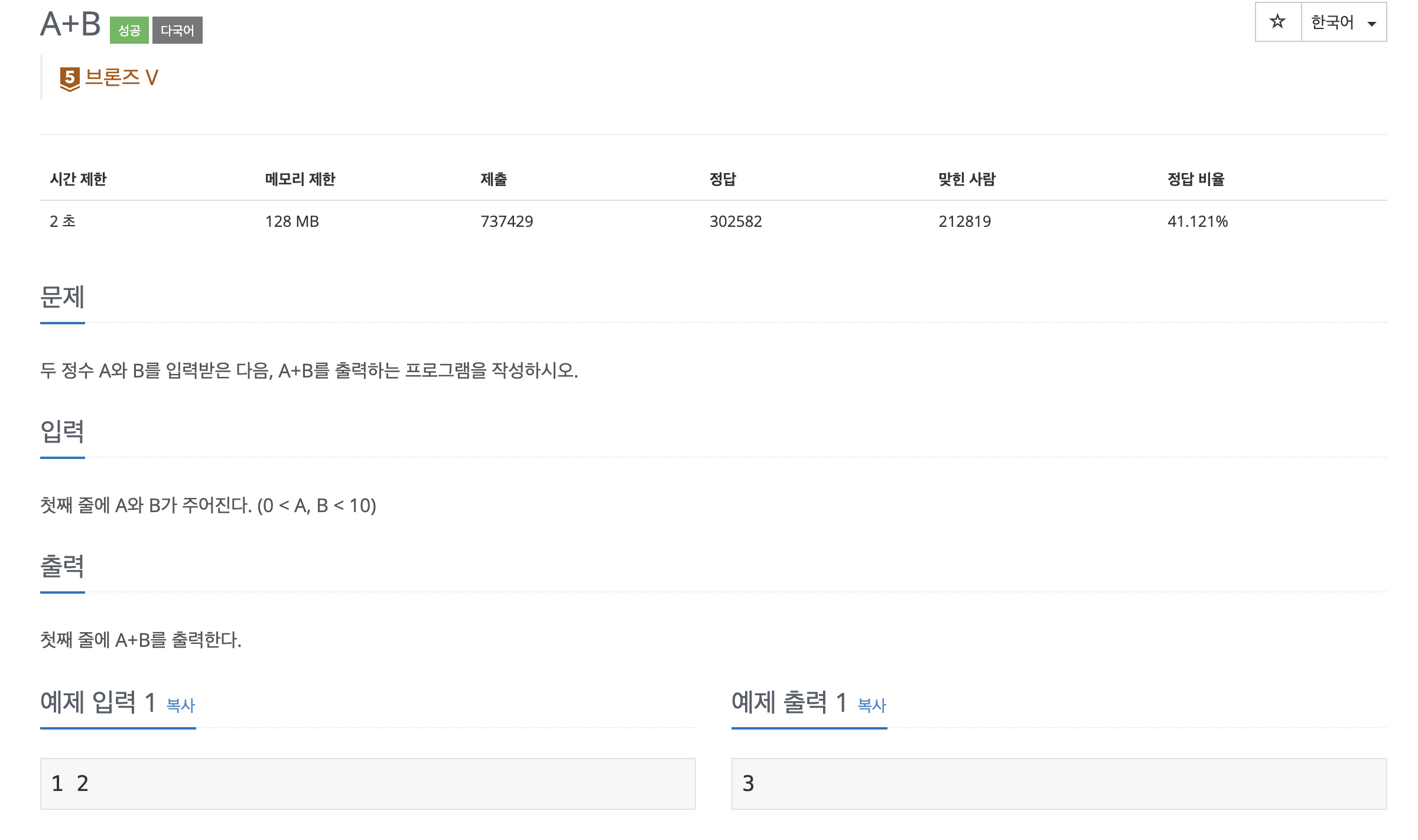
Task: Click the 예제 입력 1 heading
Action: (98, 702)
